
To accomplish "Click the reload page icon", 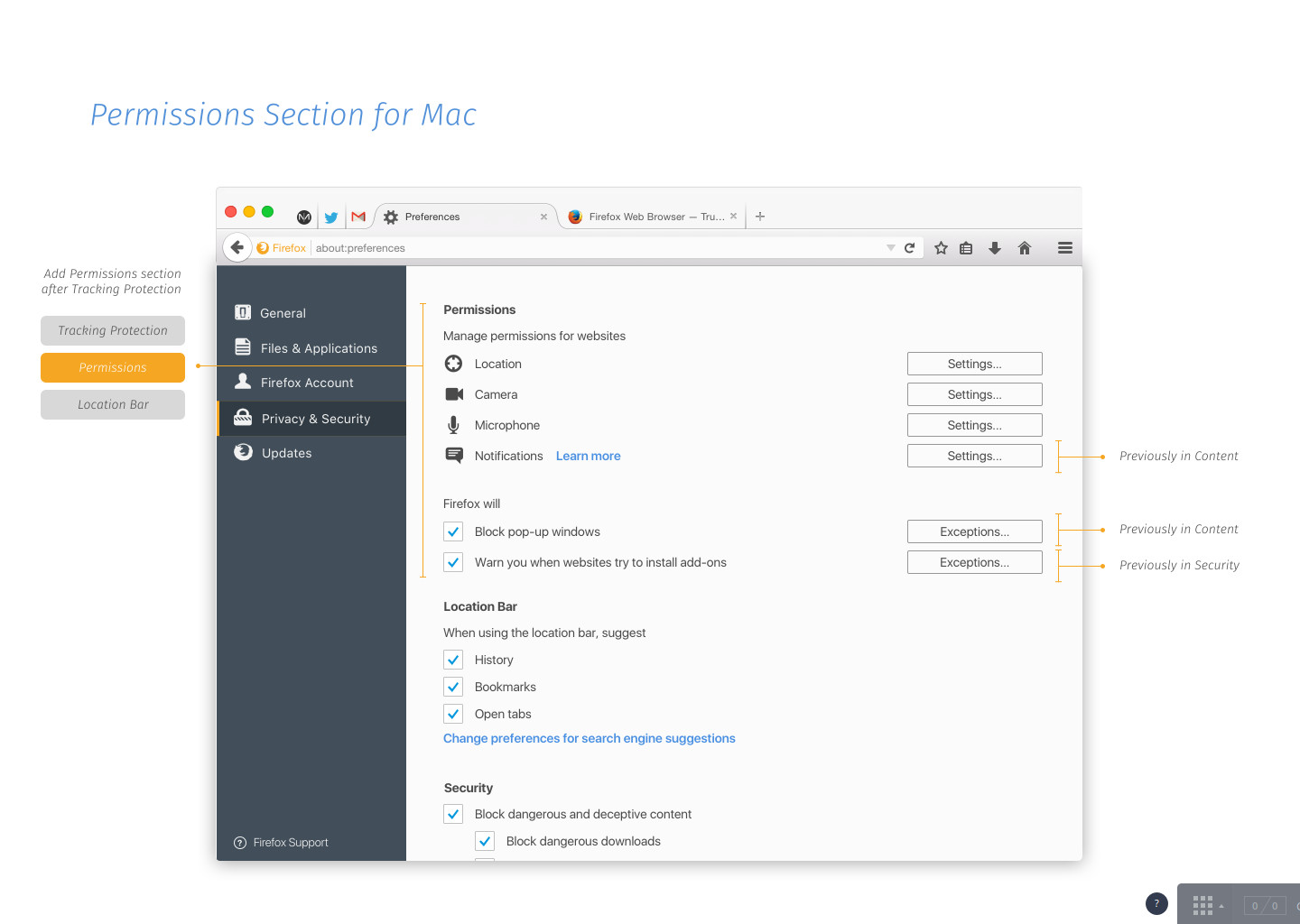I will point(910,248).
